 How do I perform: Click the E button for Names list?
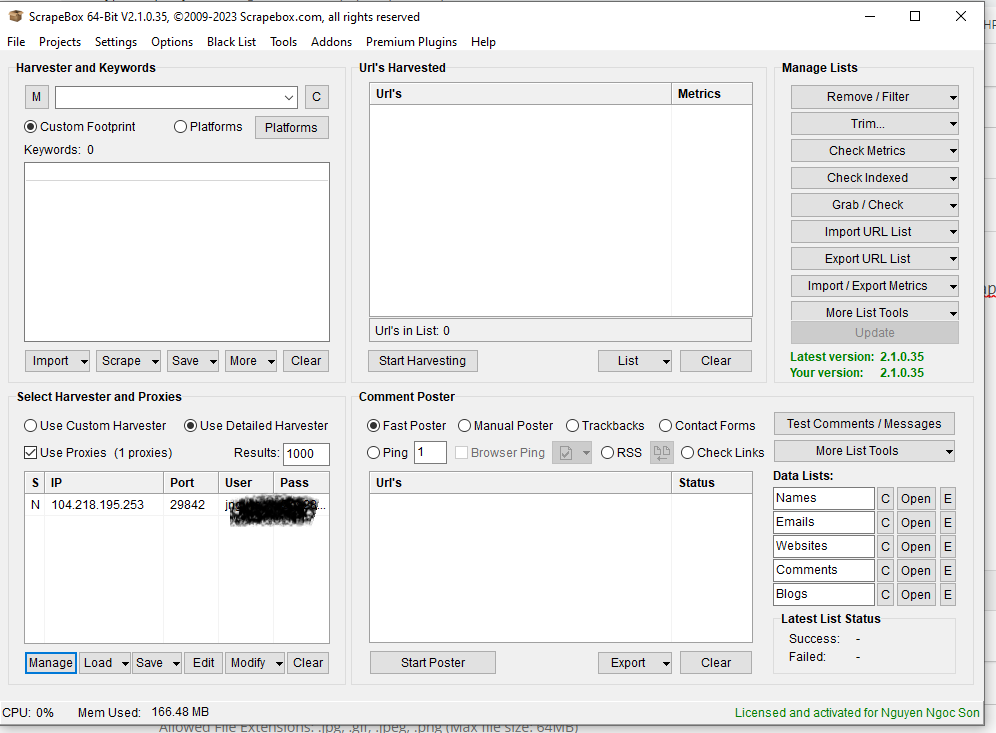pos(947,499)
